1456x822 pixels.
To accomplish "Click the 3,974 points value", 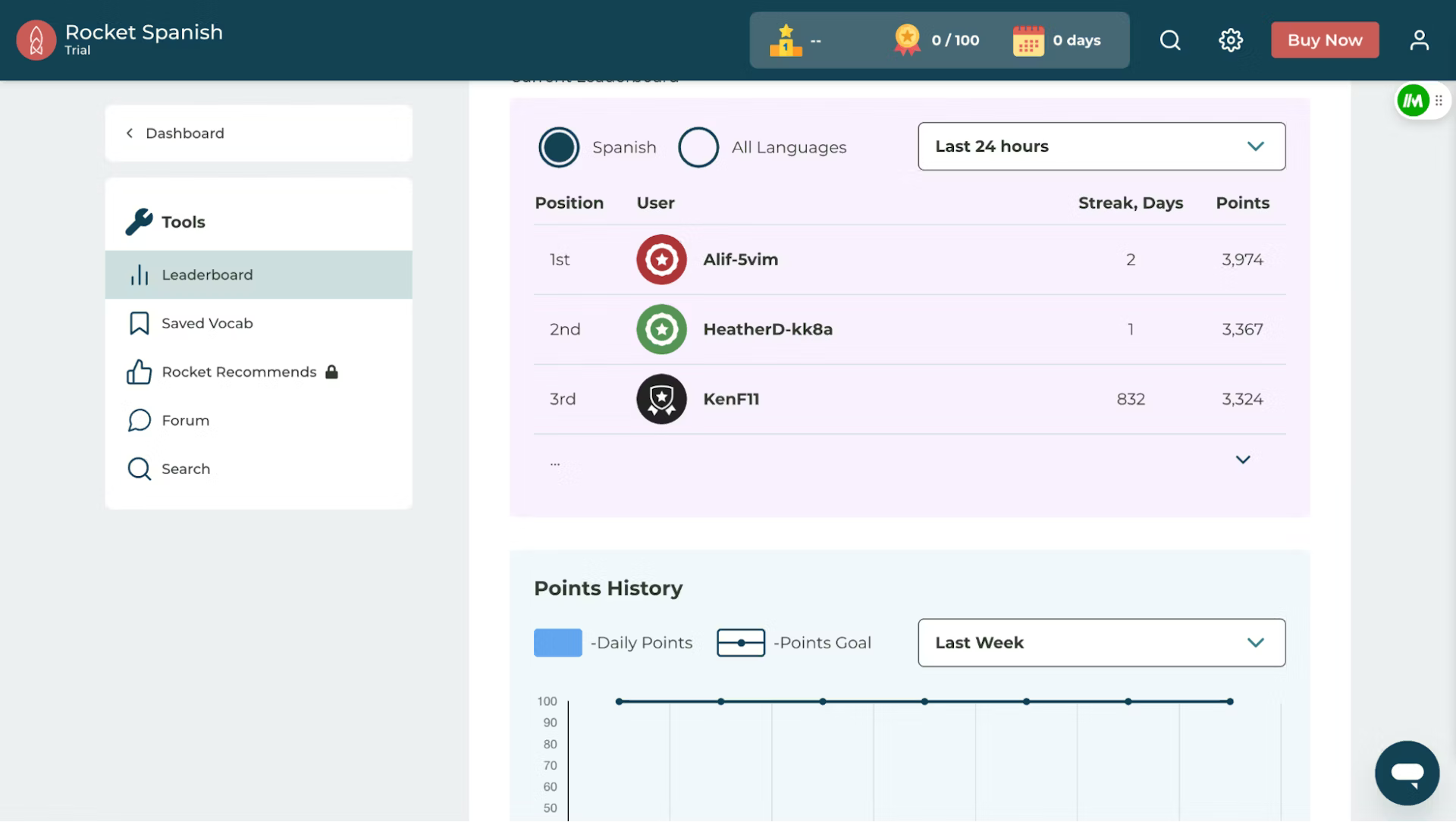I will point(1242,259).
